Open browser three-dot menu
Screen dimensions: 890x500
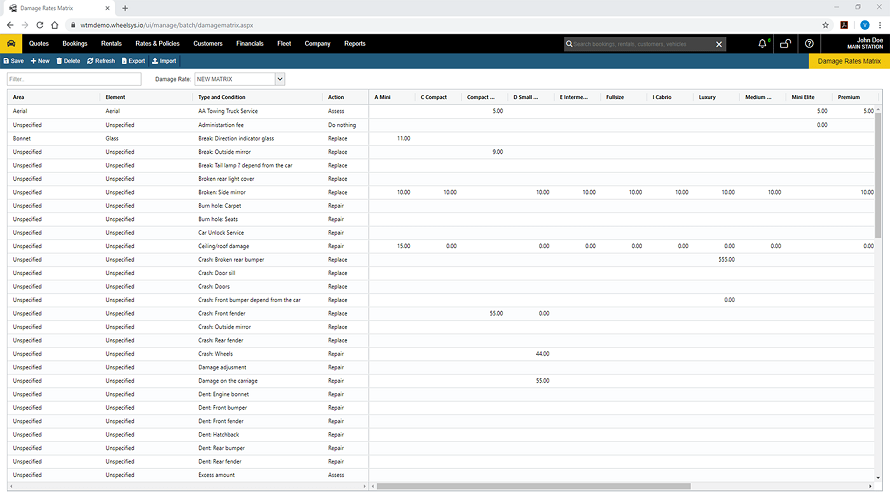(x=880, y=25)
